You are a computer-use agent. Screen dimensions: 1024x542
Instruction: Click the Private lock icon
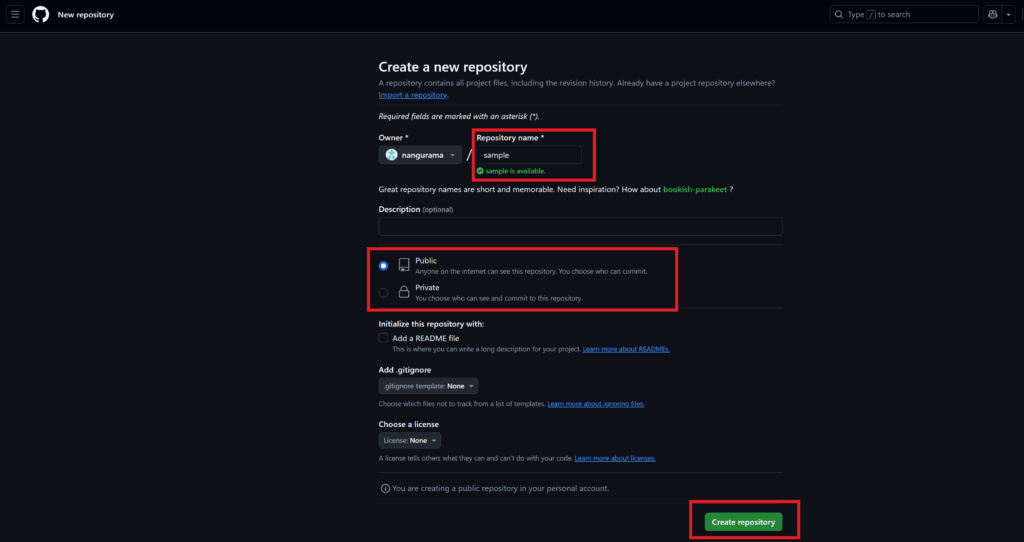[404, 292]
